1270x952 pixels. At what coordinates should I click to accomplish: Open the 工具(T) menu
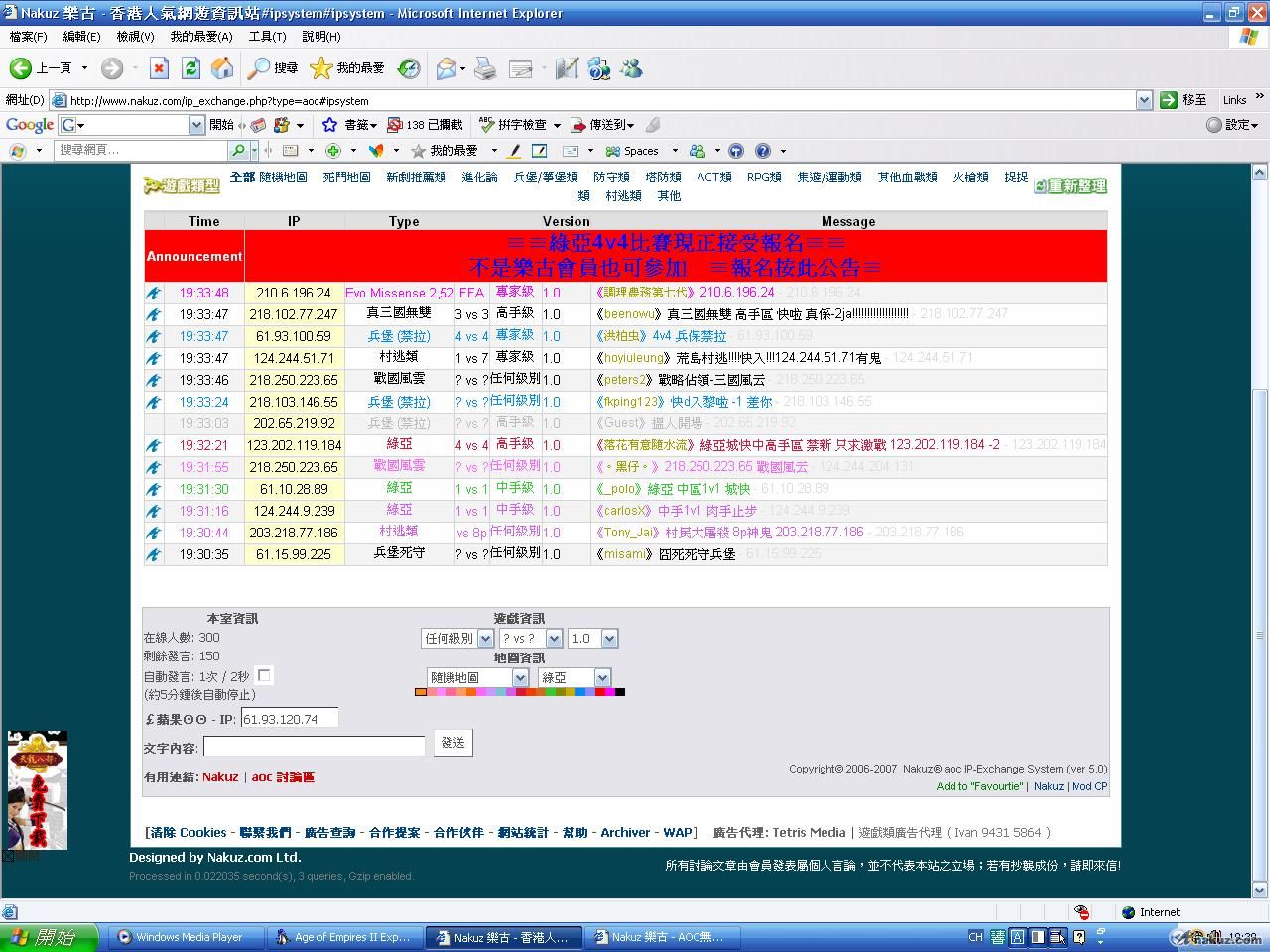(267, 36)
